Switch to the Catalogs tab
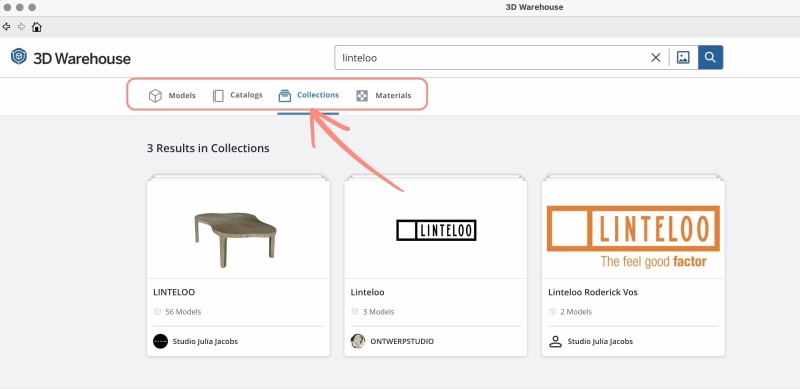The height and width of the screenshot is (389, 800). pos(237,95)
